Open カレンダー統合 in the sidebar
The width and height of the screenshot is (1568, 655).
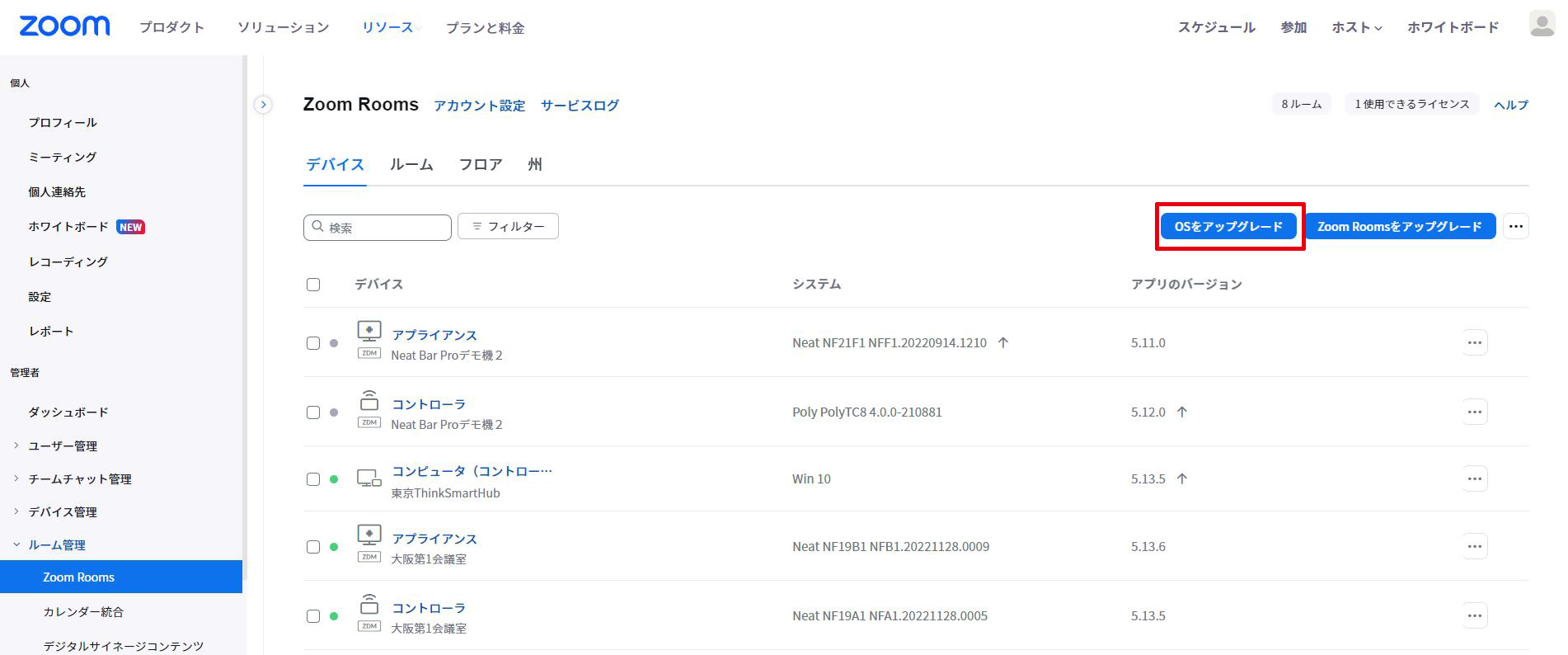point(83,611)
